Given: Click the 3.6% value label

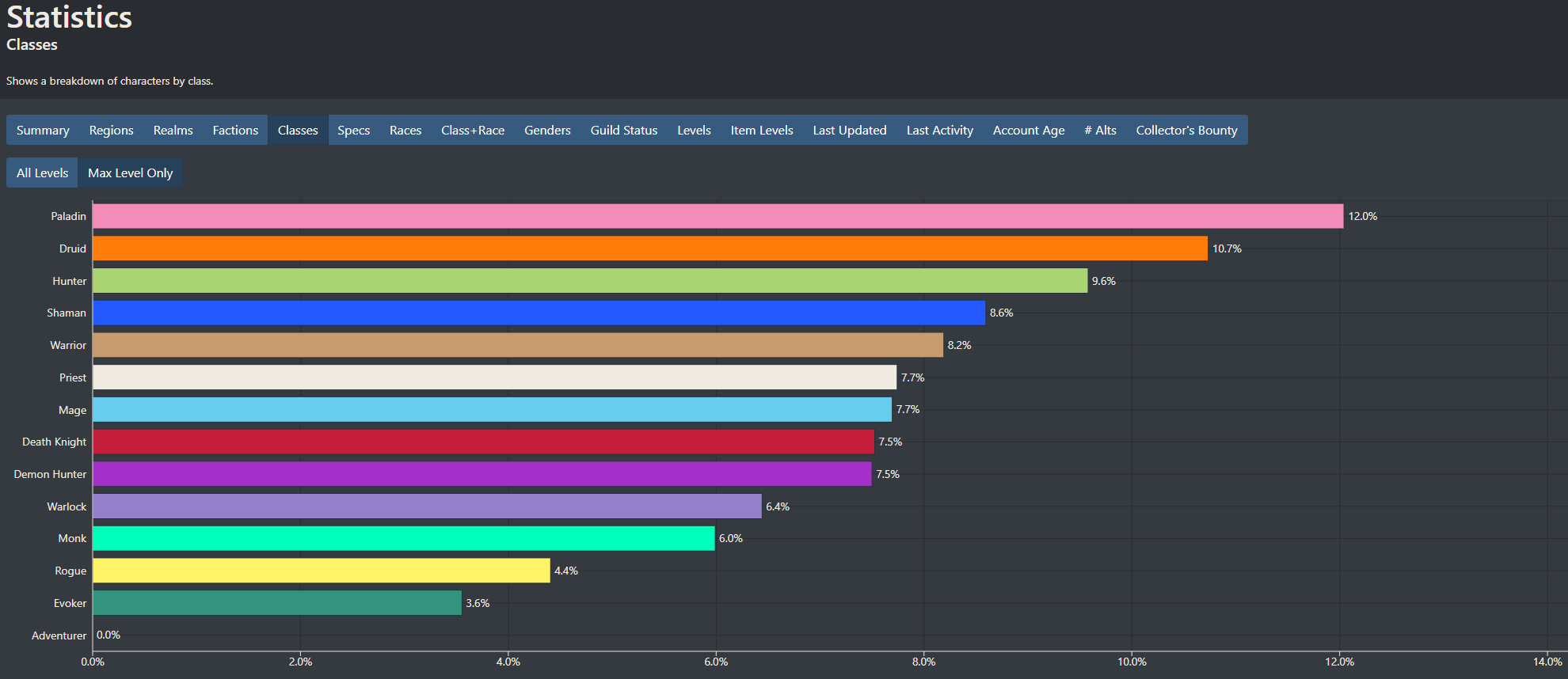Looking at the screenshot, I should click(478, 603).
